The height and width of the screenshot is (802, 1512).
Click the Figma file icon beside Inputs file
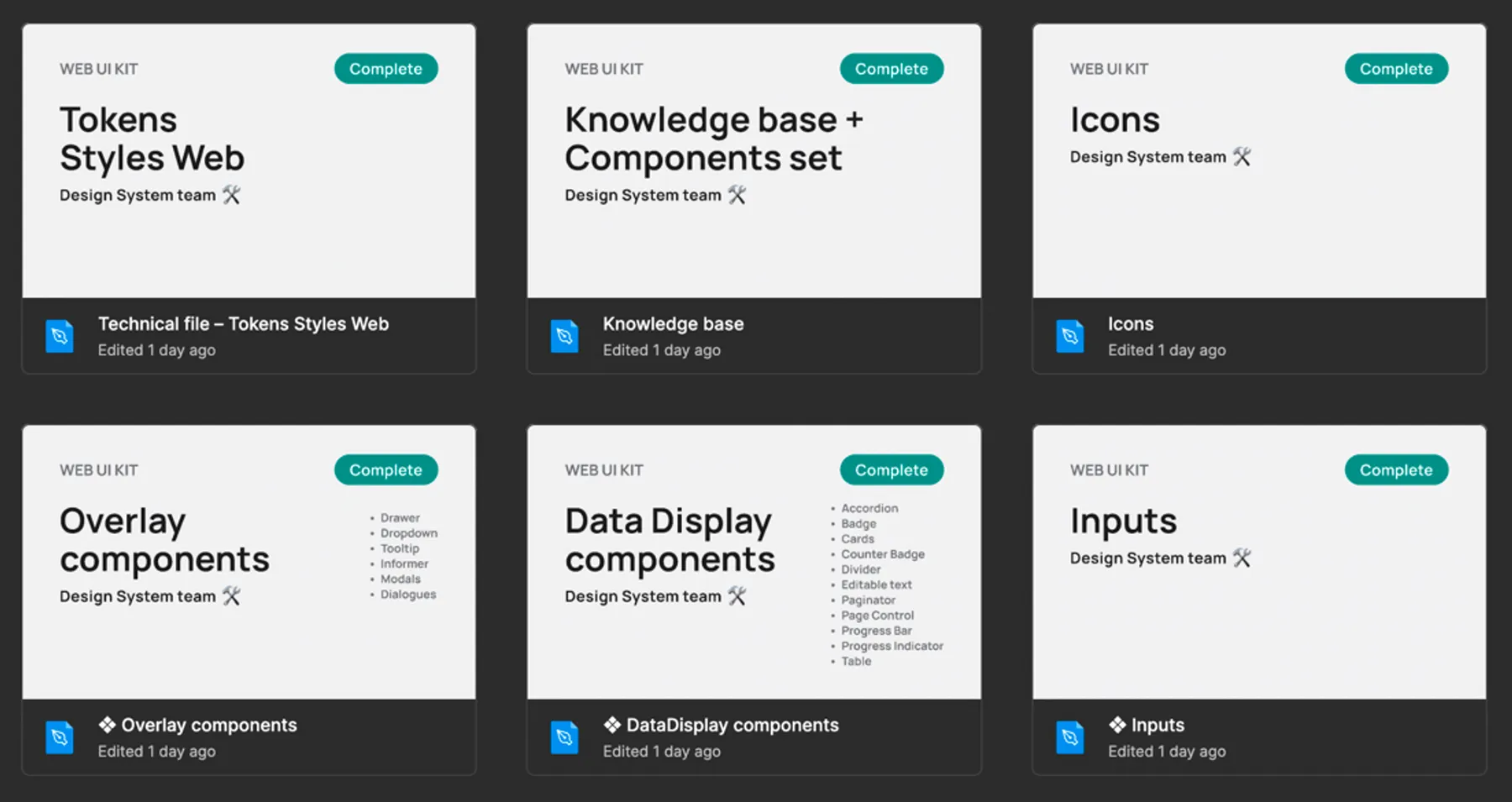[1069, 737]
